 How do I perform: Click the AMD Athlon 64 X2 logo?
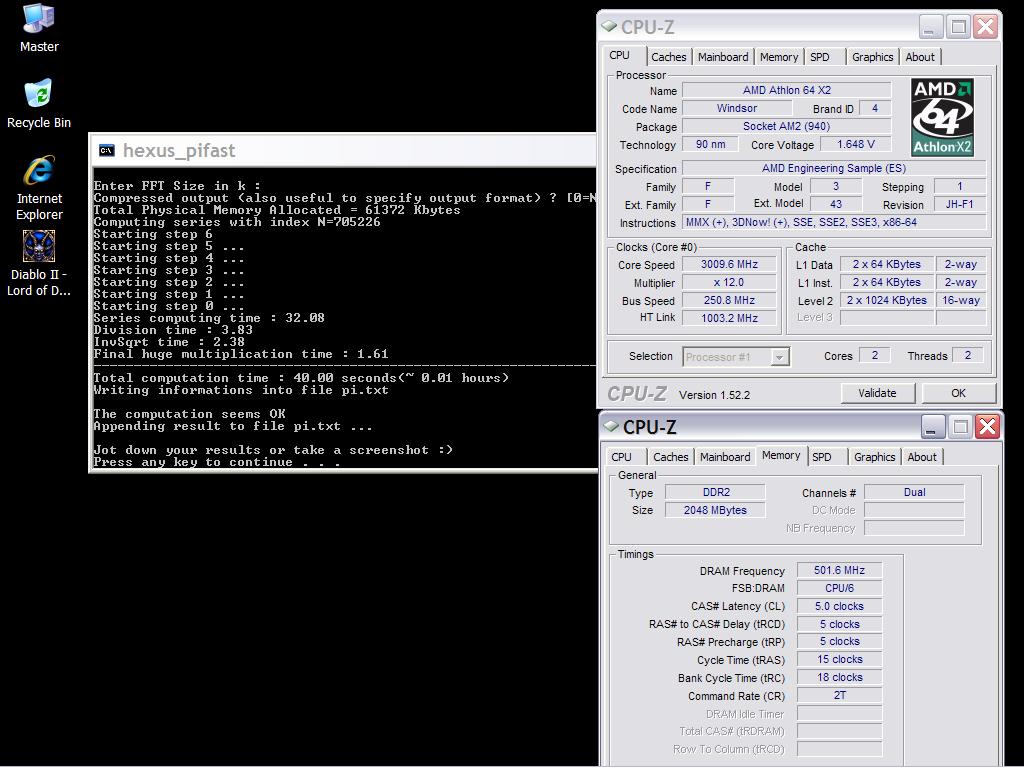click(x=942, y=118)
